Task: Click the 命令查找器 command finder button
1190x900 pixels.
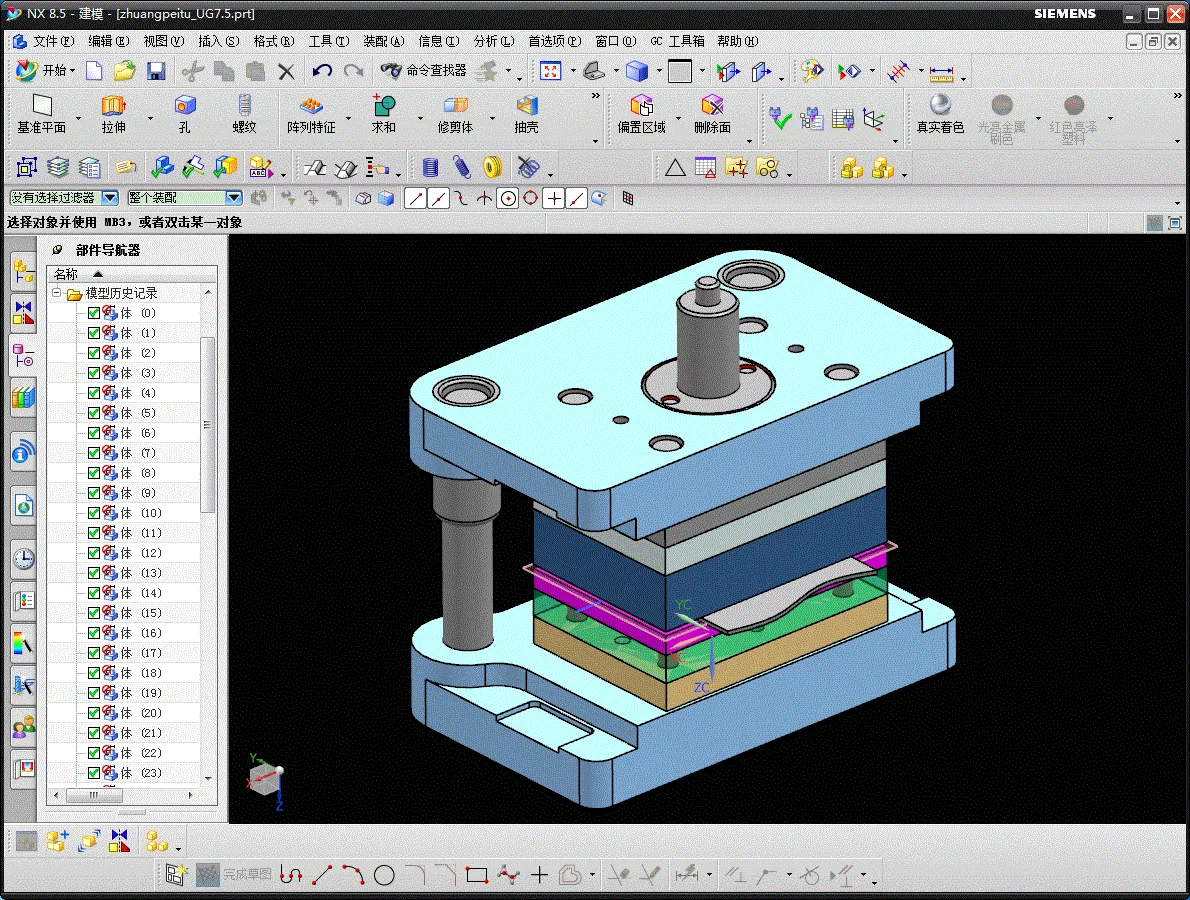Action: [x=423, y=71]
